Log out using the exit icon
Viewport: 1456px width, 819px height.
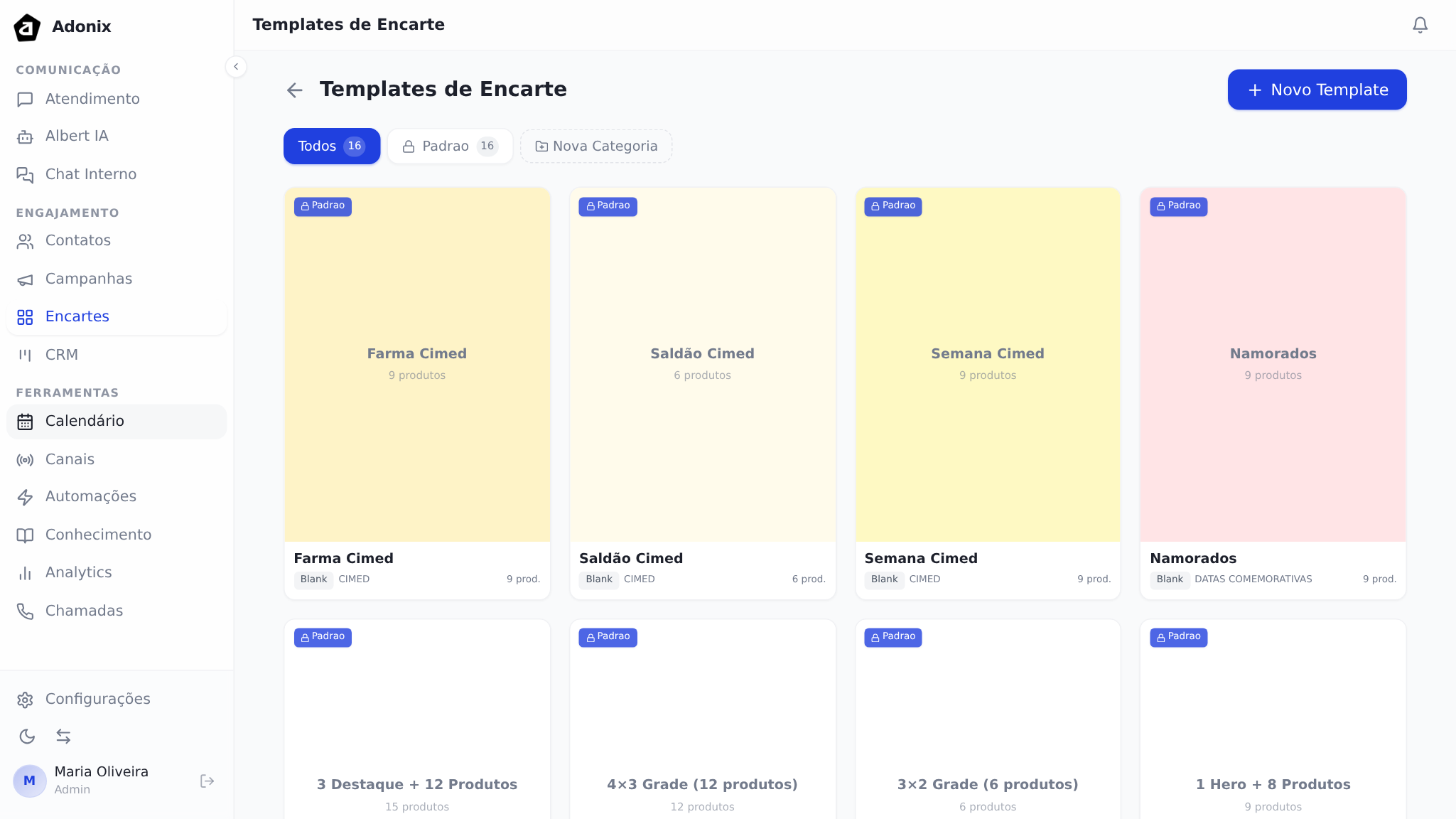207,781
